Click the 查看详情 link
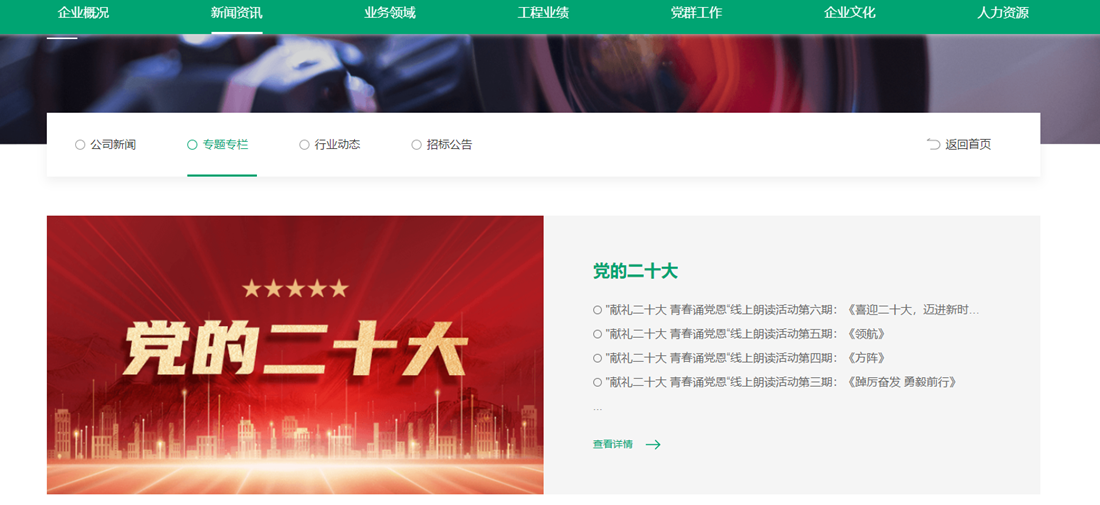1100x505 pixels. click(612, 444)
